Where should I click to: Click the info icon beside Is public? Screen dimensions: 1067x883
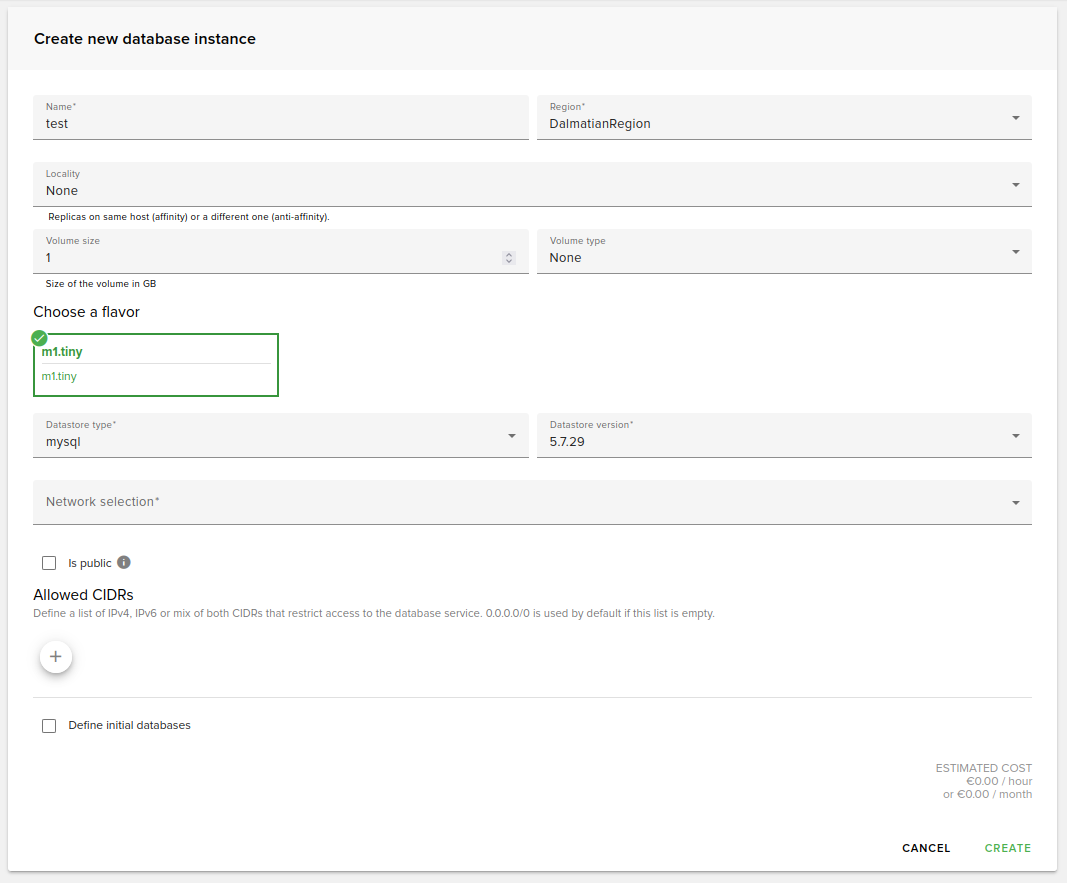(x=124, y=562)
